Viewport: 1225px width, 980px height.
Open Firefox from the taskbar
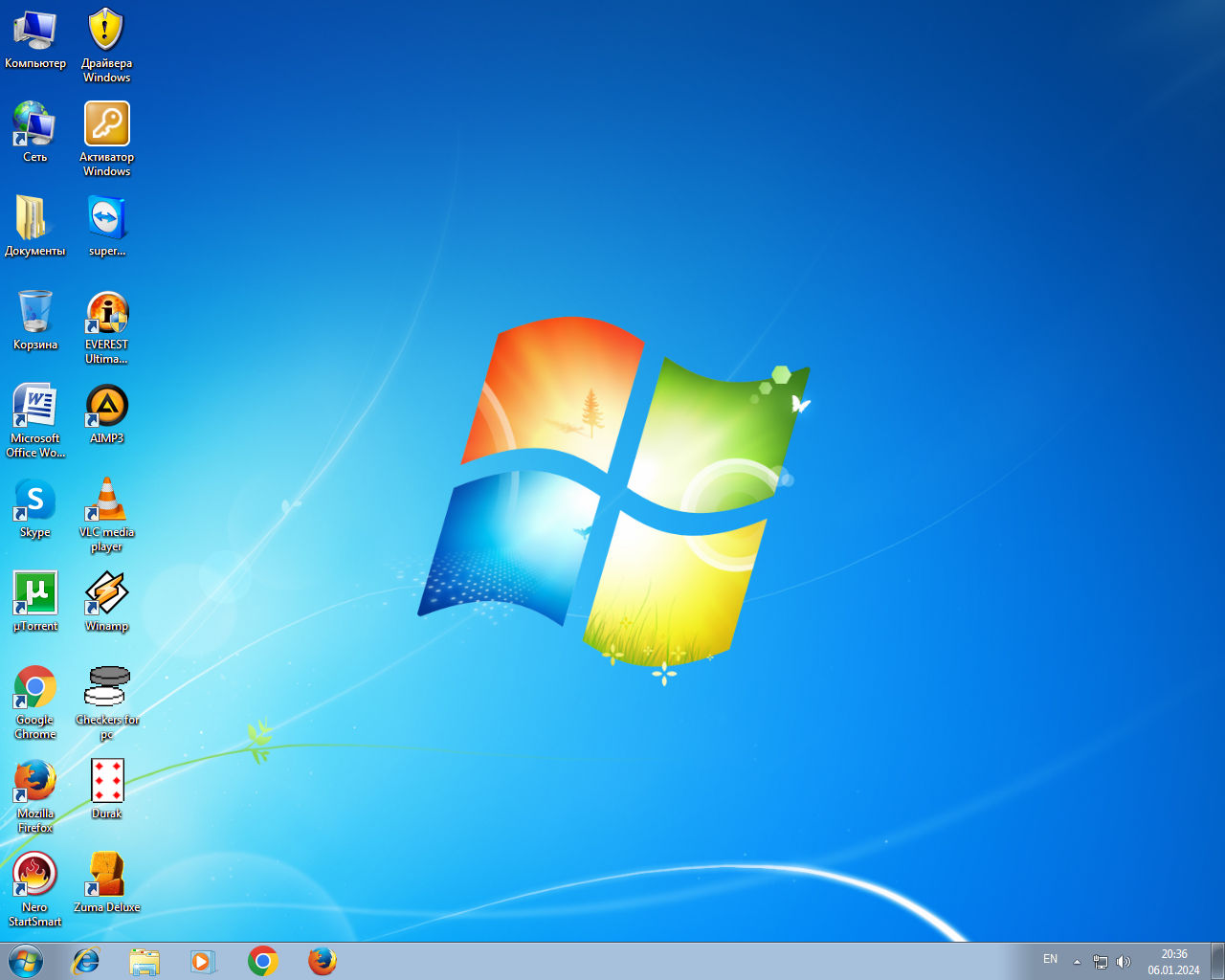323,961
